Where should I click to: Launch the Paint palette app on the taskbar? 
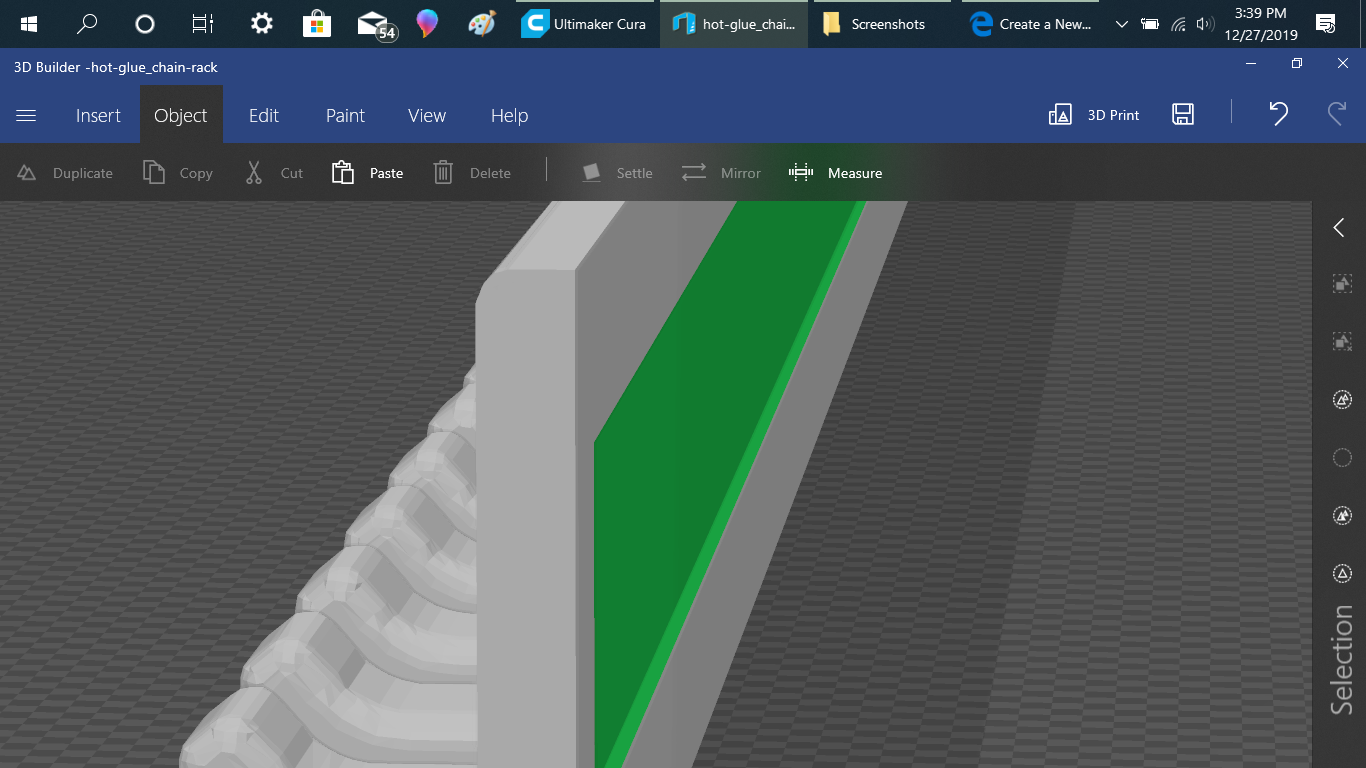[482, 24]
